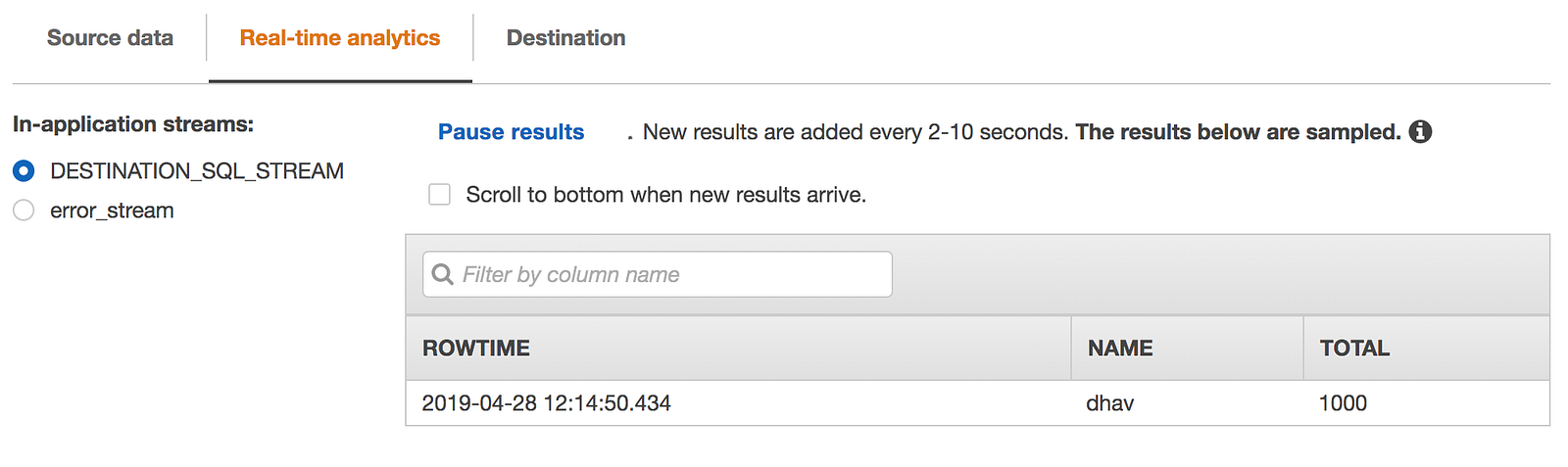The image size is (1568, 467).
Task: Click the info icon beside sampled results
Action: [x=1420, y=132]
